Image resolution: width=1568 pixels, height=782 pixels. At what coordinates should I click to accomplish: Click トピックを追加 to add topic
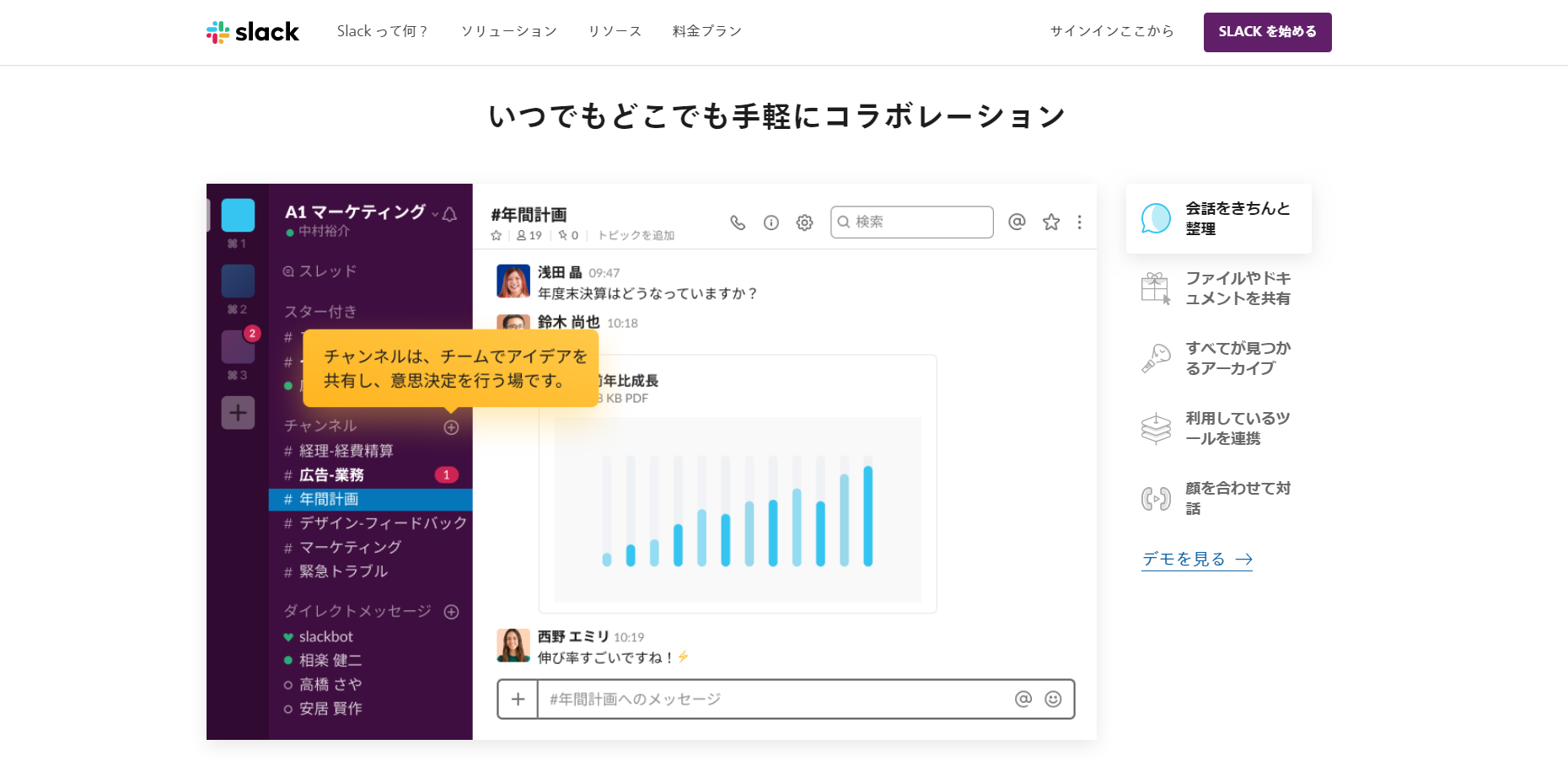pos(636,236)
